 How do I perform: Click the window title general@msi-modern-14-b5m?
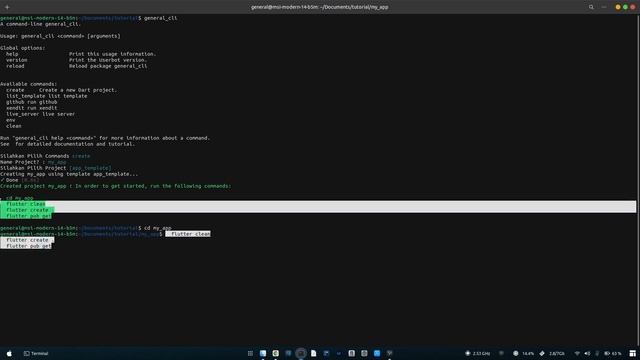320,7
